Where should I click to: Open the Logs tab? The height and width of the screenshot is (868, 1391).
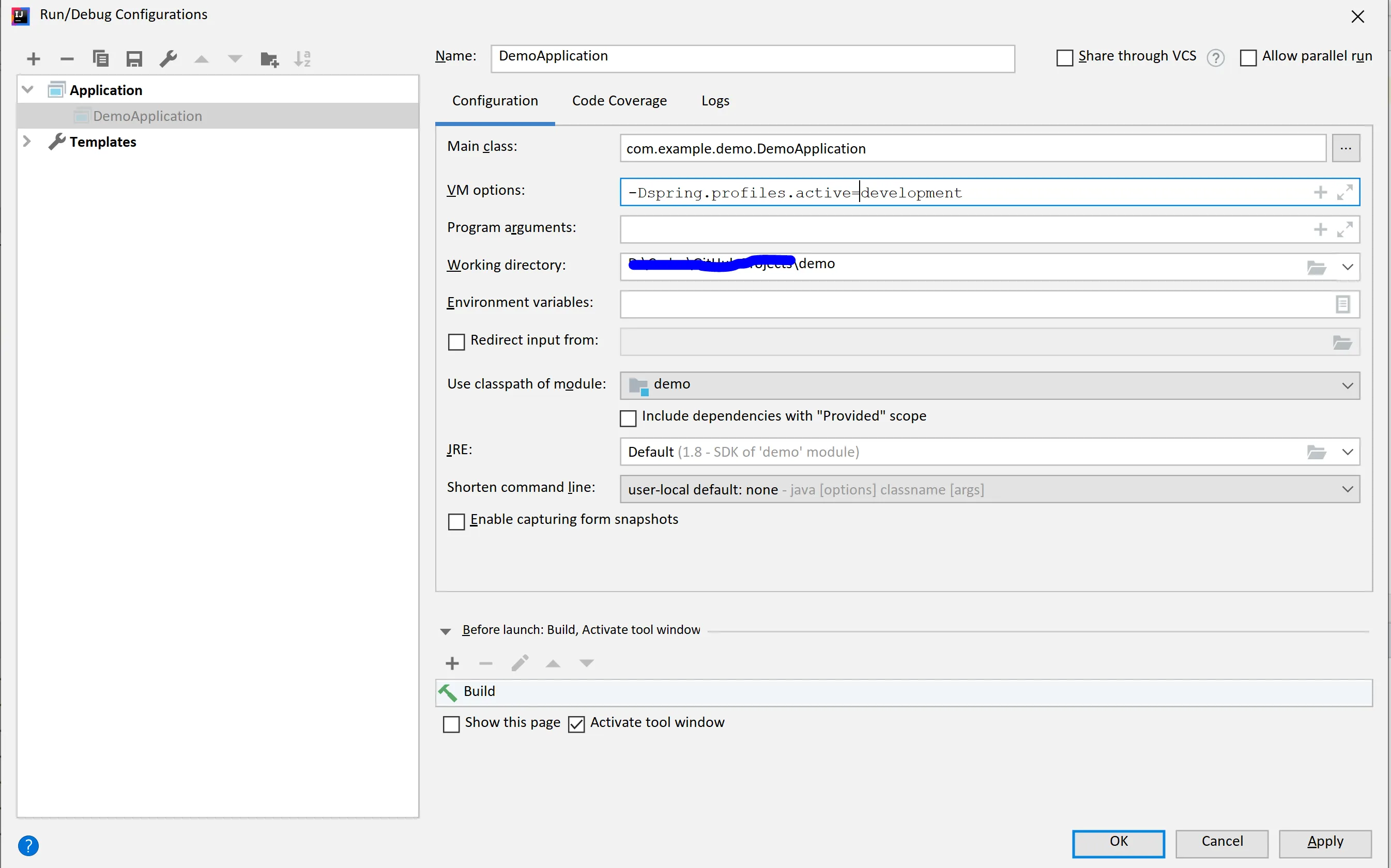(715, 101)
